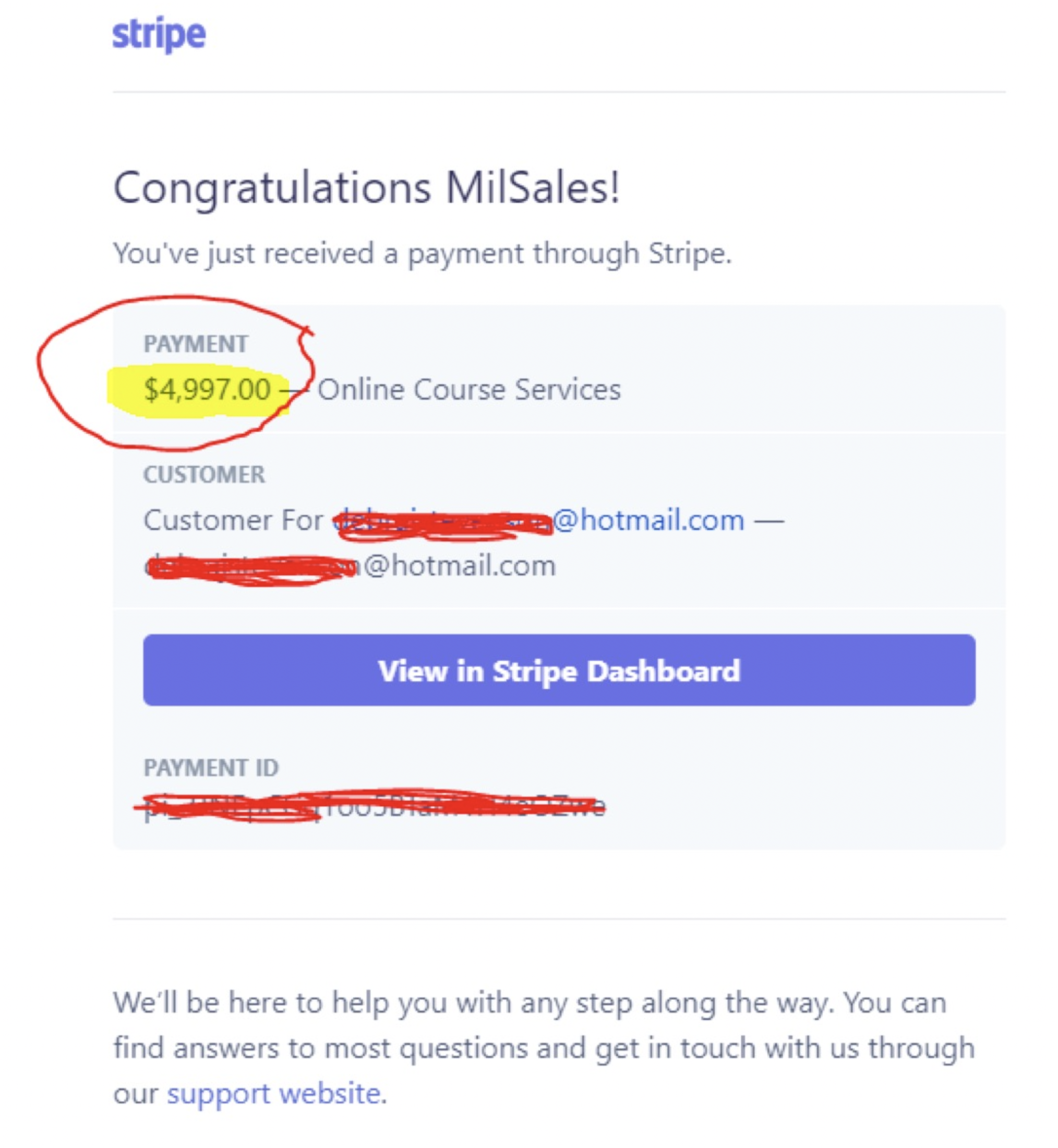1058x1148 pixels.
Task: Open the blue redacted hotmail.com customer email link
Action: pyautogui.click(x=538, y=520)
